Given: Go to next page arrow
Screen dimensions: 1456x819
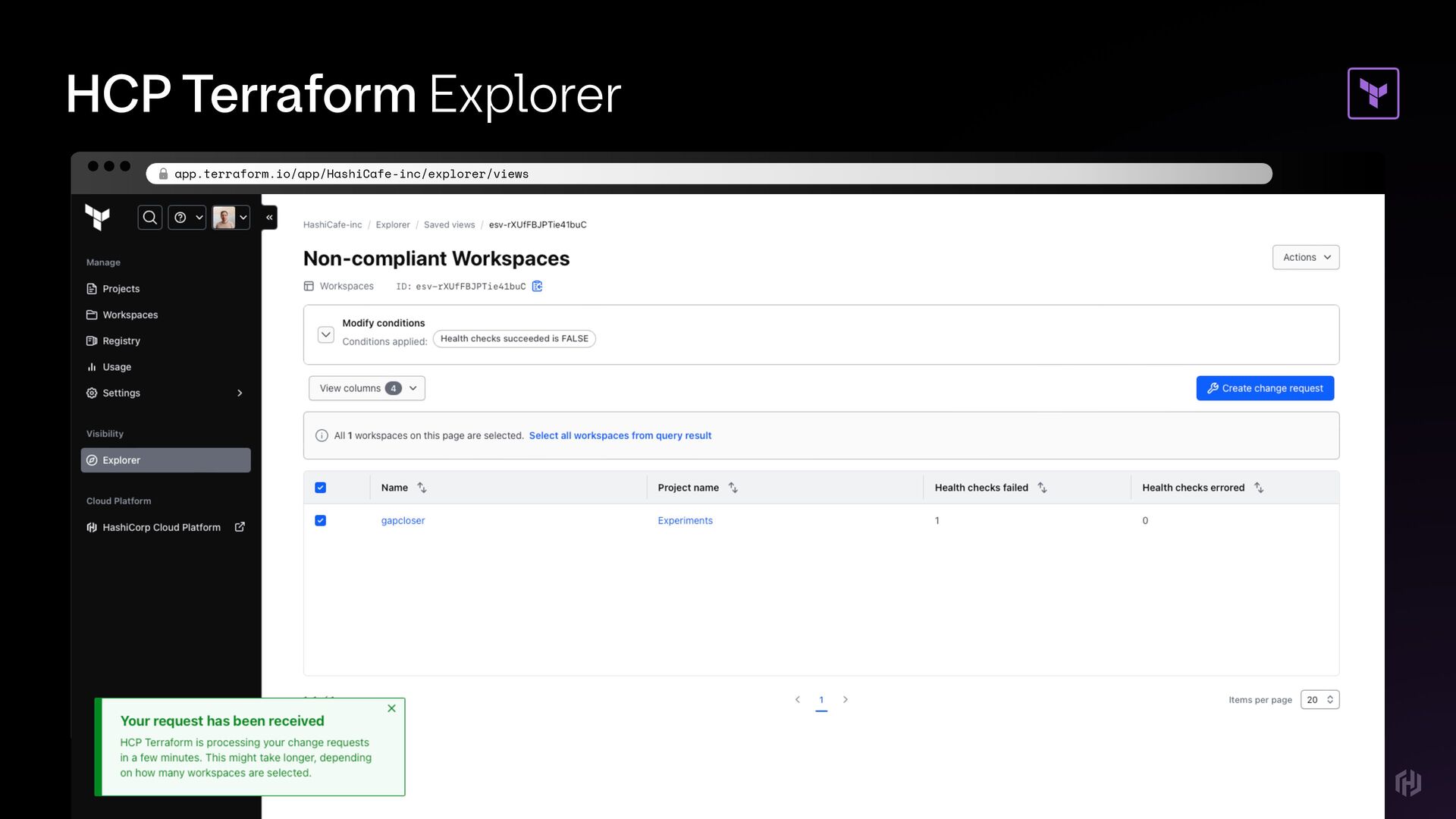Looking at the screenshot, I should tap(846, 700).
